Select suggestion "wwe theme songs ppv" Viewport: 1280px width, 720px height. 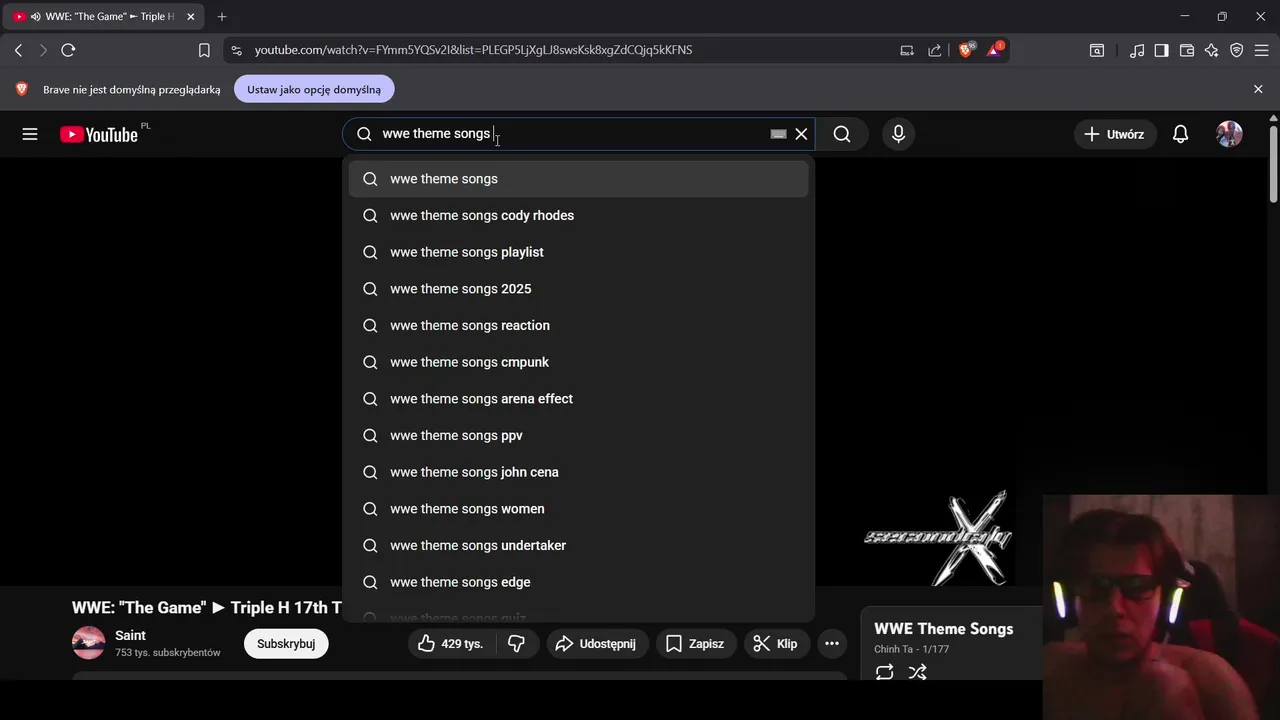[578, 436]
